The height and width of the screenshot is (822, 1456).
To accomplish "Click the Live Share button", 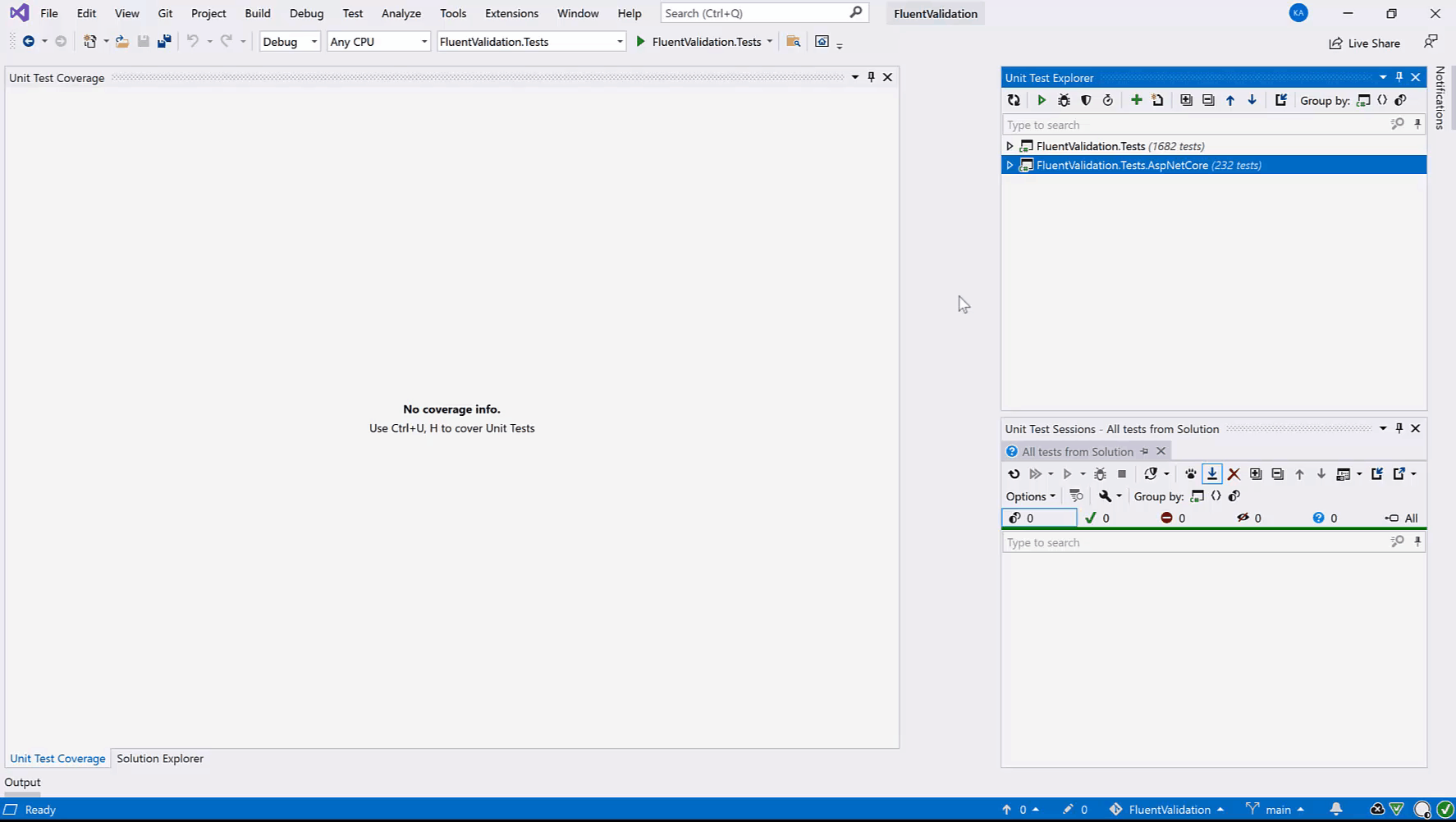I will coord(1364,43).
